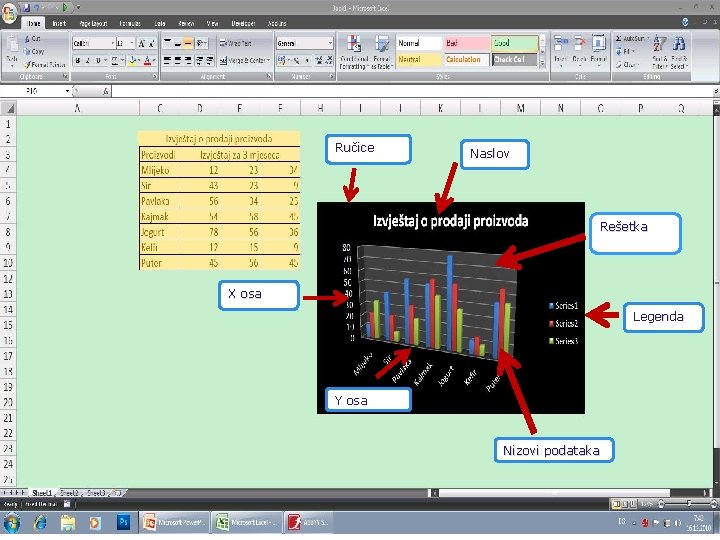Click the Orientation icon
This screenshot has width=720, height=540.
201,43
